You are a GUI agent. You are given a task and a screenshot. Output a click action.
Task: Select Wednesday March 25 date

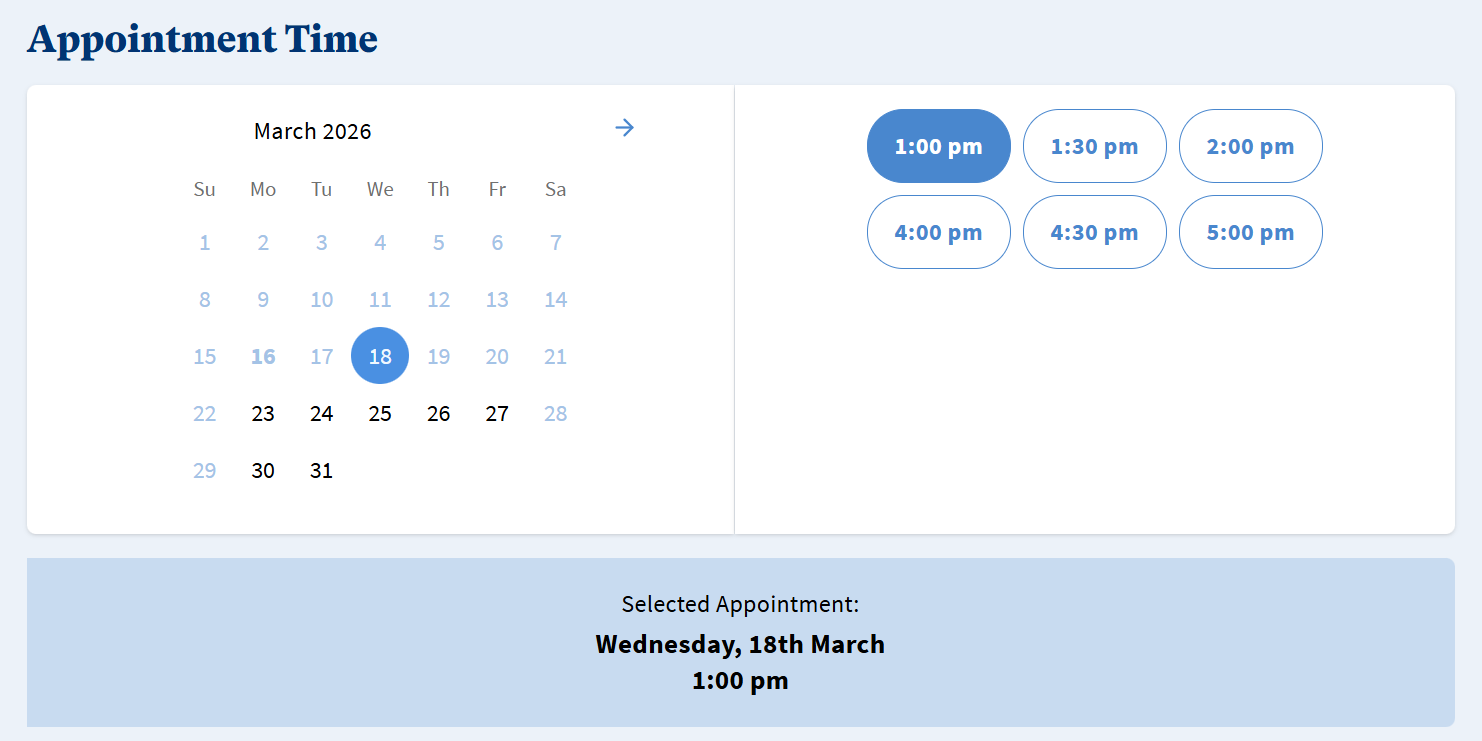click(x=380, y=414)
